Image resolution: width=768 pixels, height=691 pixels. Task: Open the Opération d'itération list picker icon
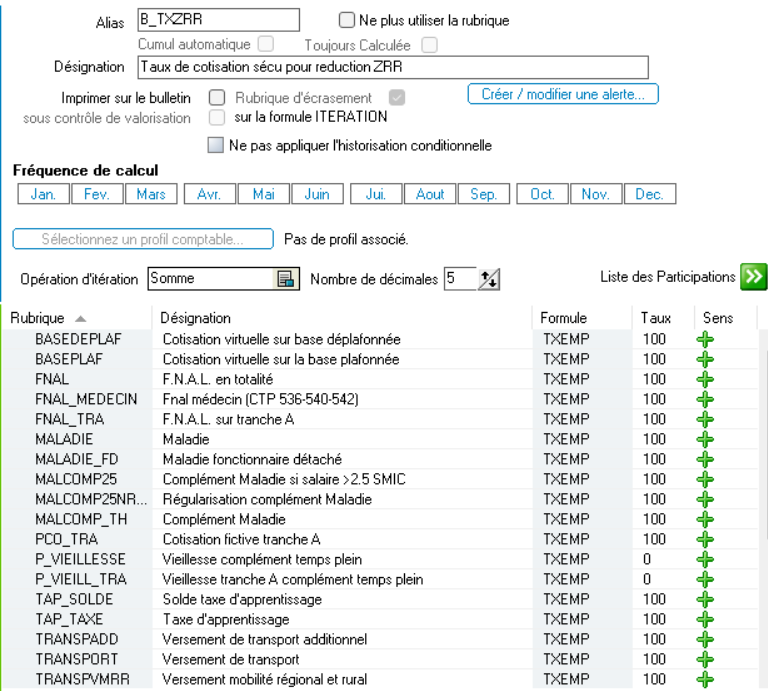click(x=283, y=279)
